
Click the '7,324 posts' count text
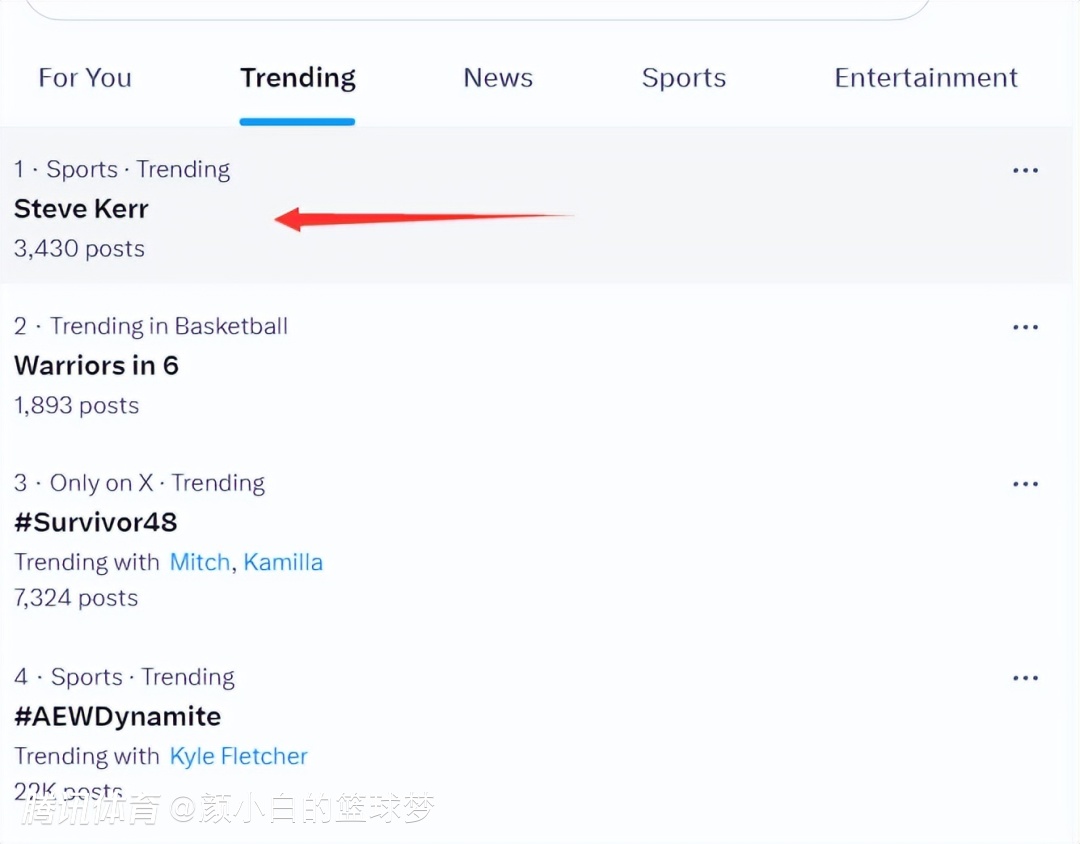76,598
